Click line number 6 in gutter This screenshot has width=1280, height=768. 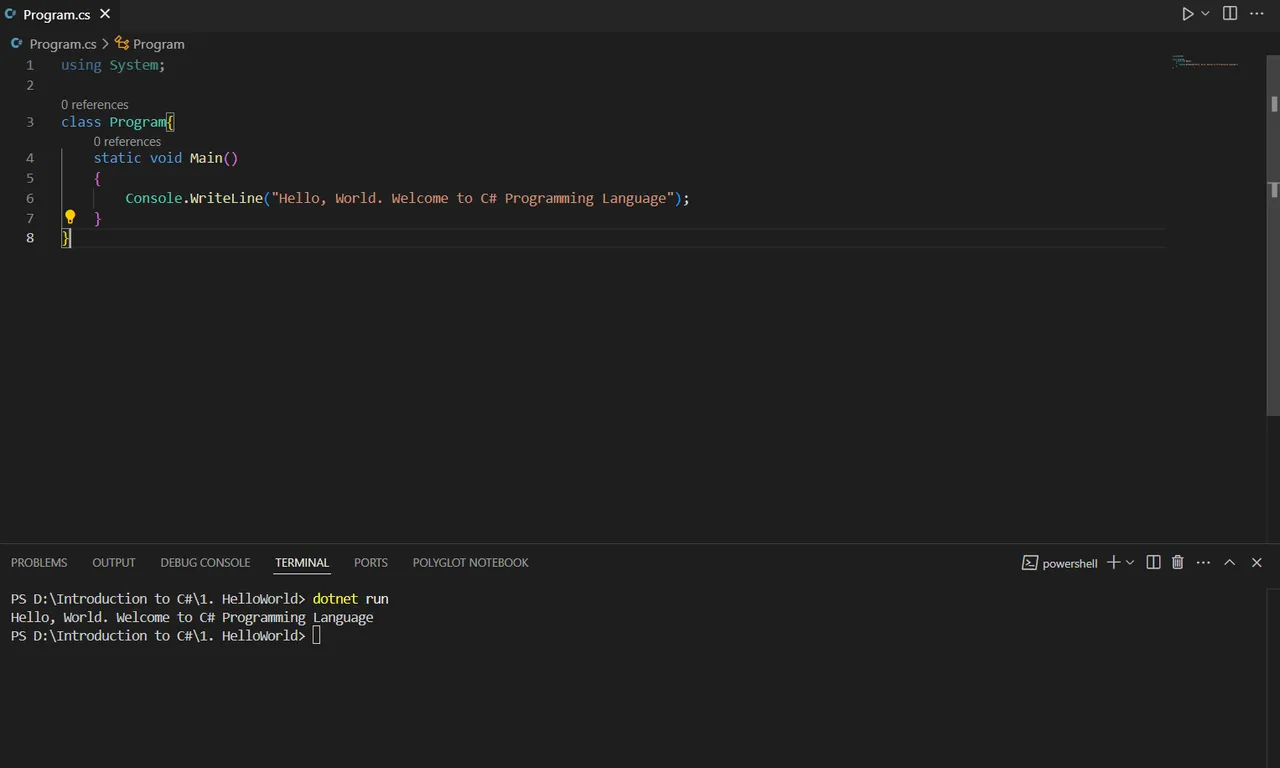30,198
